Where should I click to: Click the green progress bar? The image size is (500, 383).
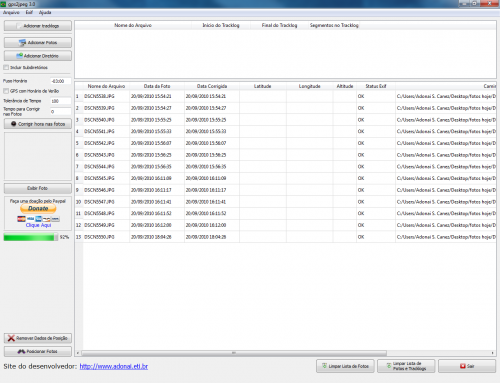pos(31,237)
